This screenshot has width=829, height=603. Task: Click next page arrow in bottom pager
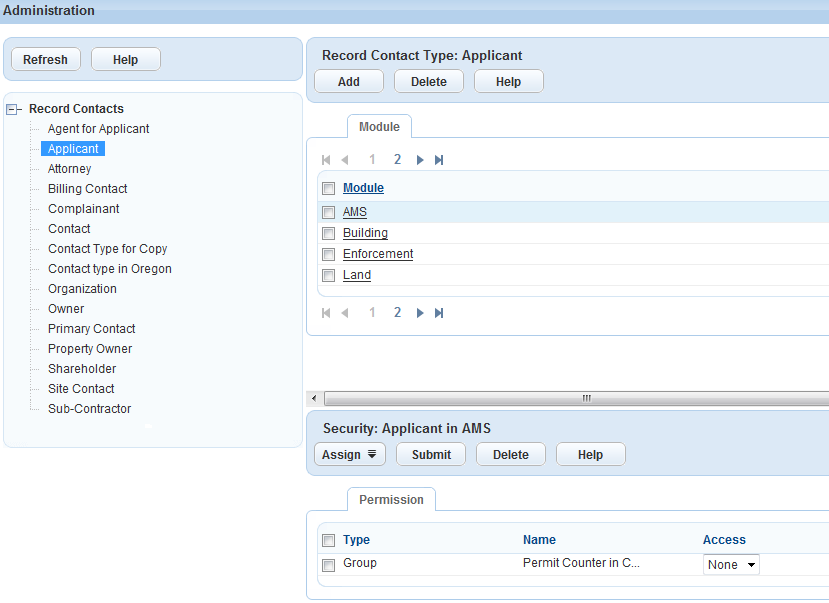(x=420, y=313)
